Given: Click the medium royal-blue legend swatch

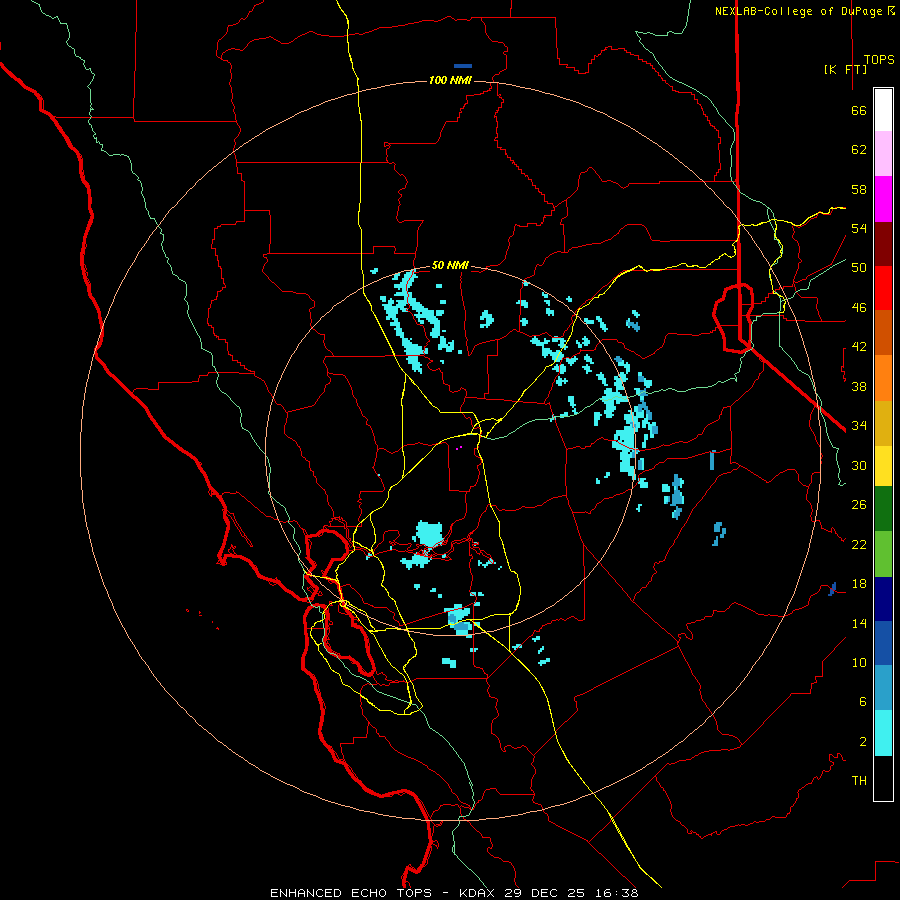Looking at the screenshot, I should [x=883, y=643].
